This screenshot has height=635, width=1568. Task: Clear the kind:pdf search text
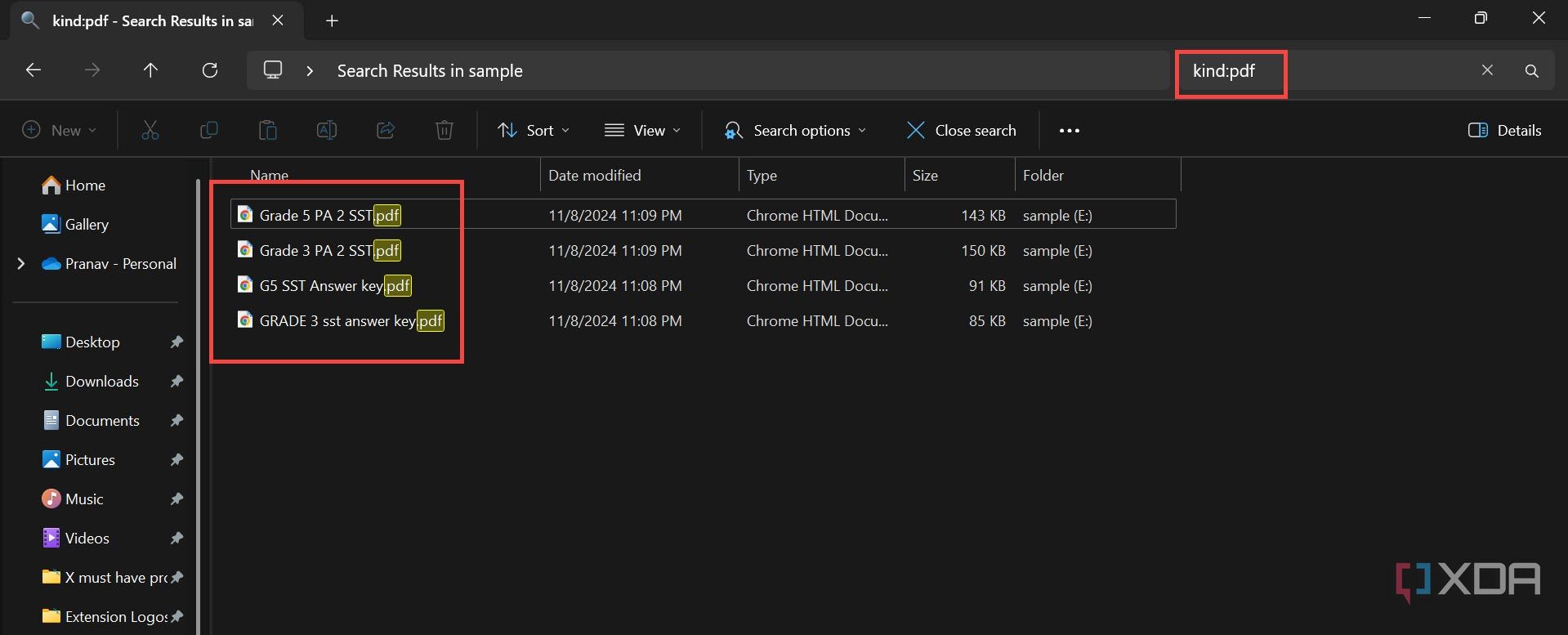1487,70
